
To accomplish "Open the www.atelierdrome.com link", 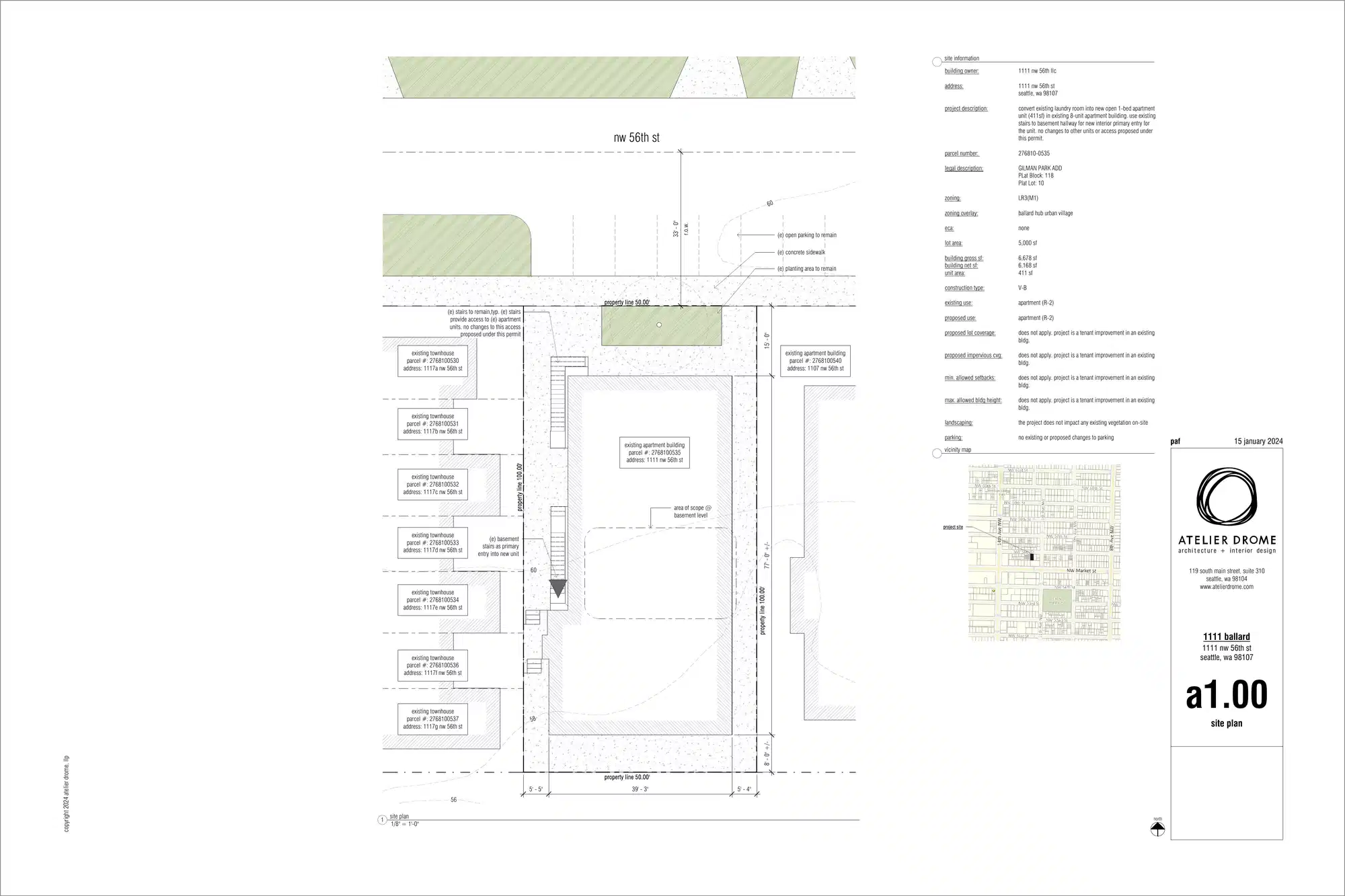I will tap(1227, 587).
